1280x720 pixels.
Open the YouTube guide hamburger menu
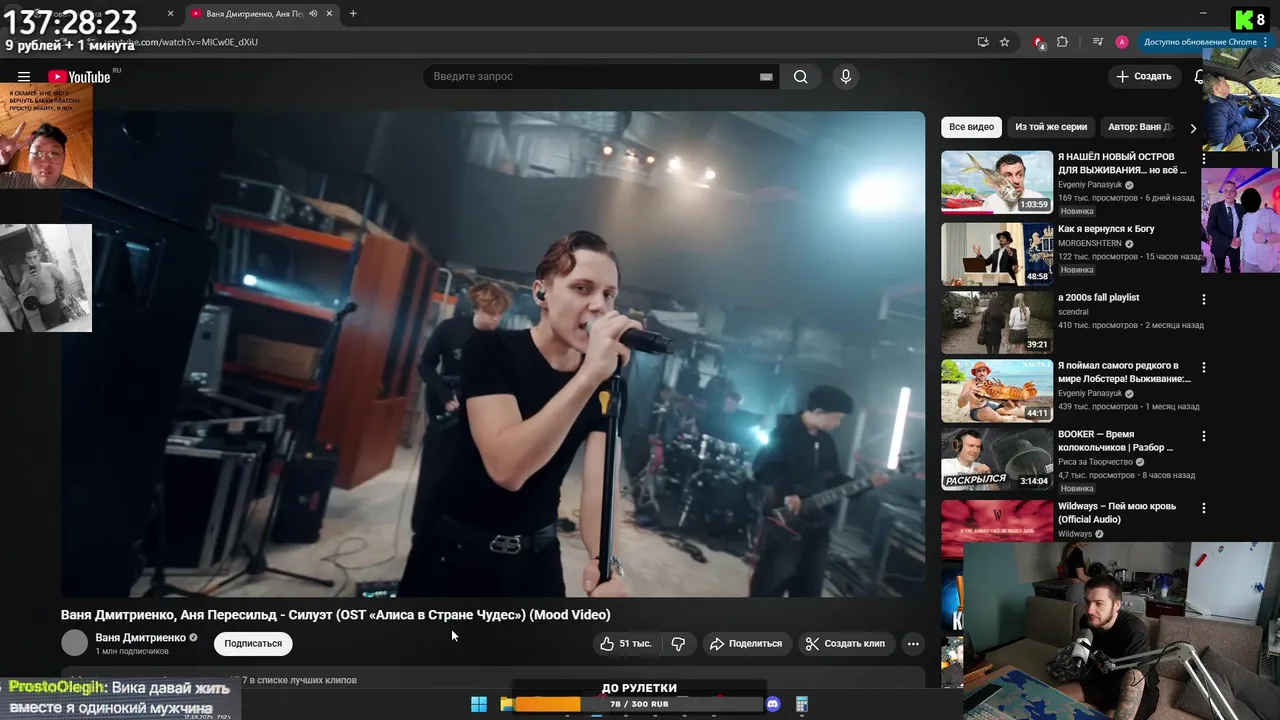coord(24,77)
